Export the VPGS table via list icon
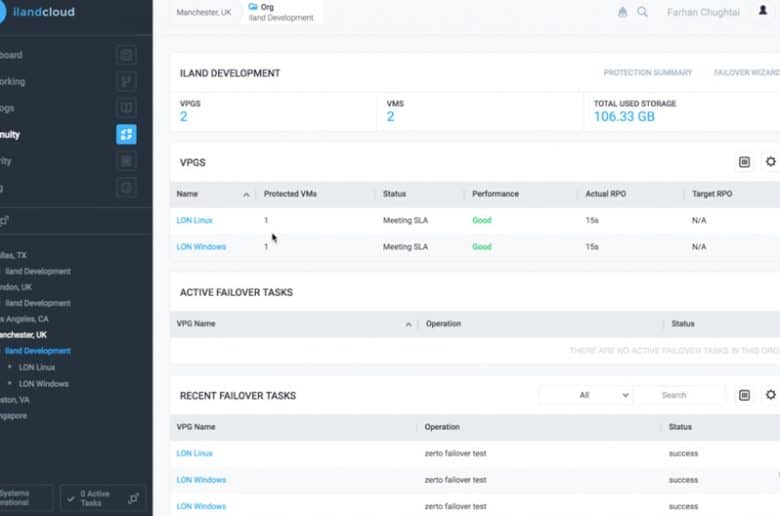780x516 pixels. [744, 162]
